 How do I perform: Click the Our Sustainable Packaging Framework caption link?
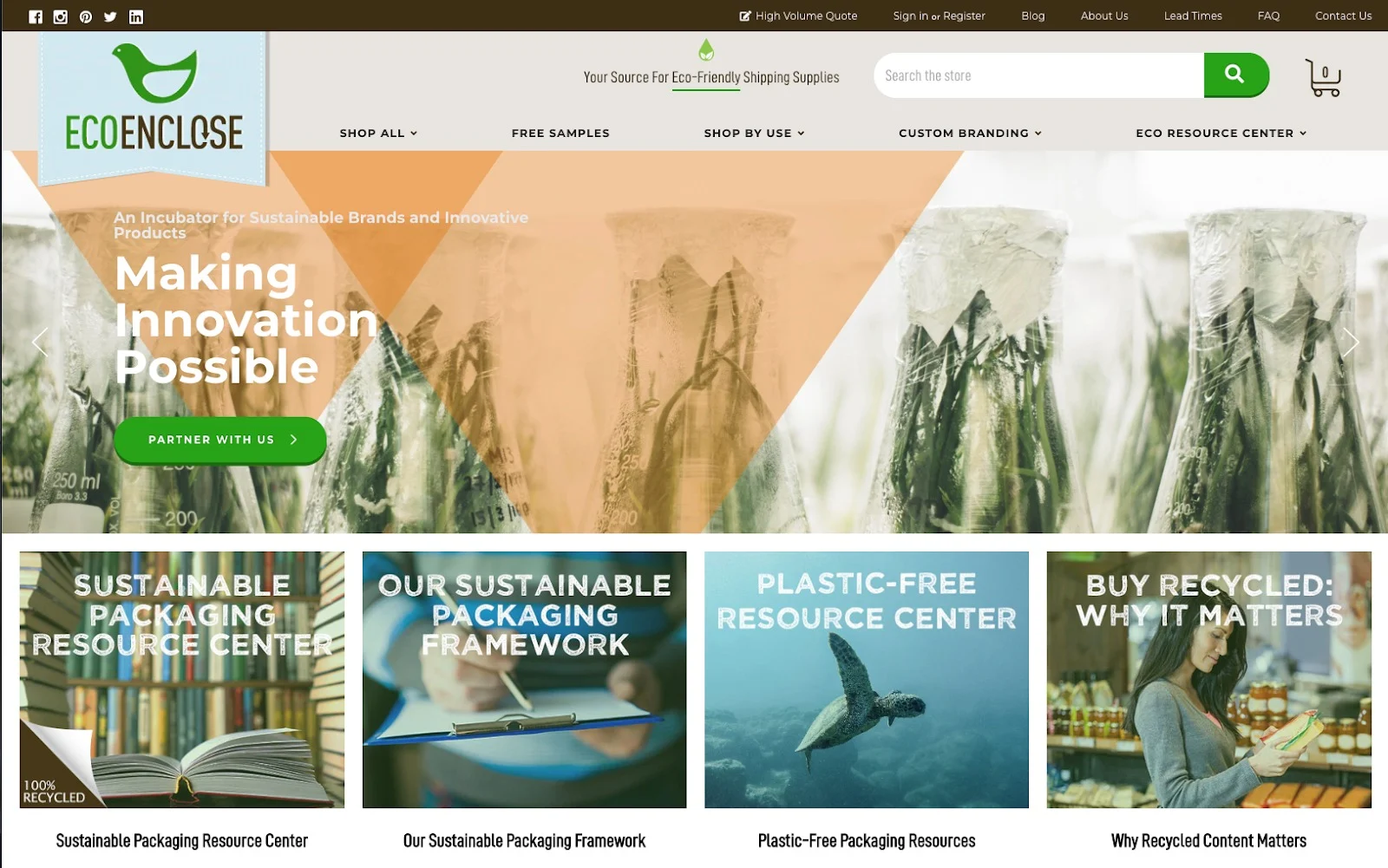pyautogui.click(x=524, y=840)
